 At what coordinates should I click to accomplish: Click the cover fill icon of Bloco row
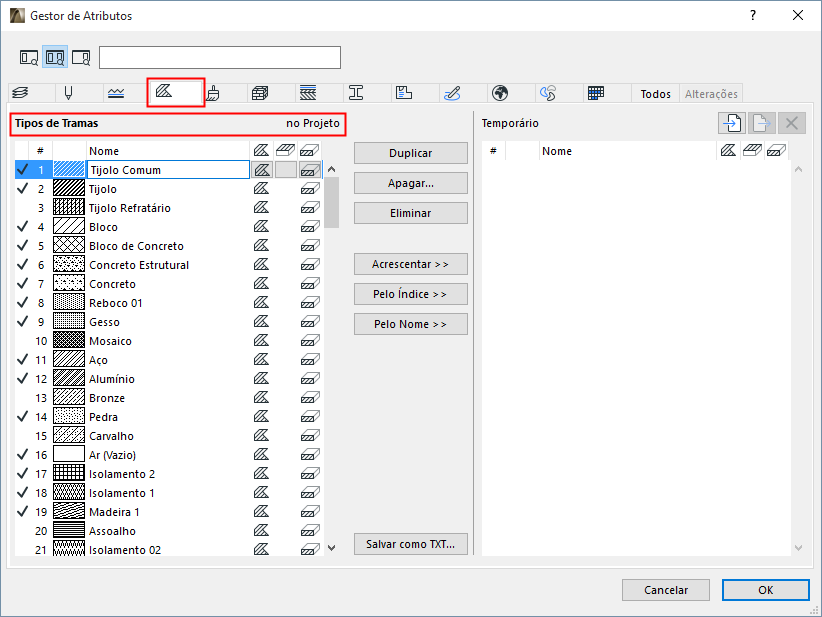pos(310,227)
